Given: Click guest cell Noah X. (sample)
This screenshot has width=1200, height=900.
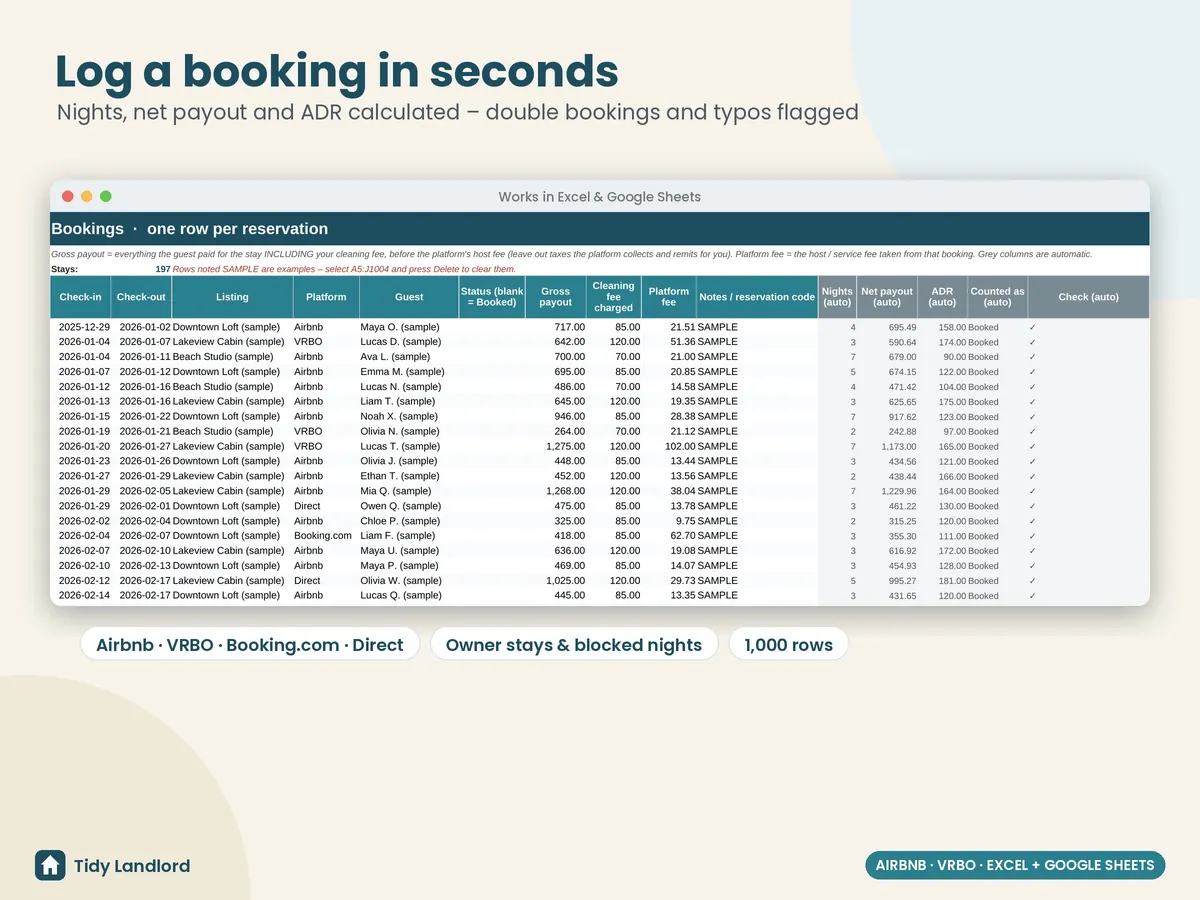Looking at the screenshot, I should [399, 417].
